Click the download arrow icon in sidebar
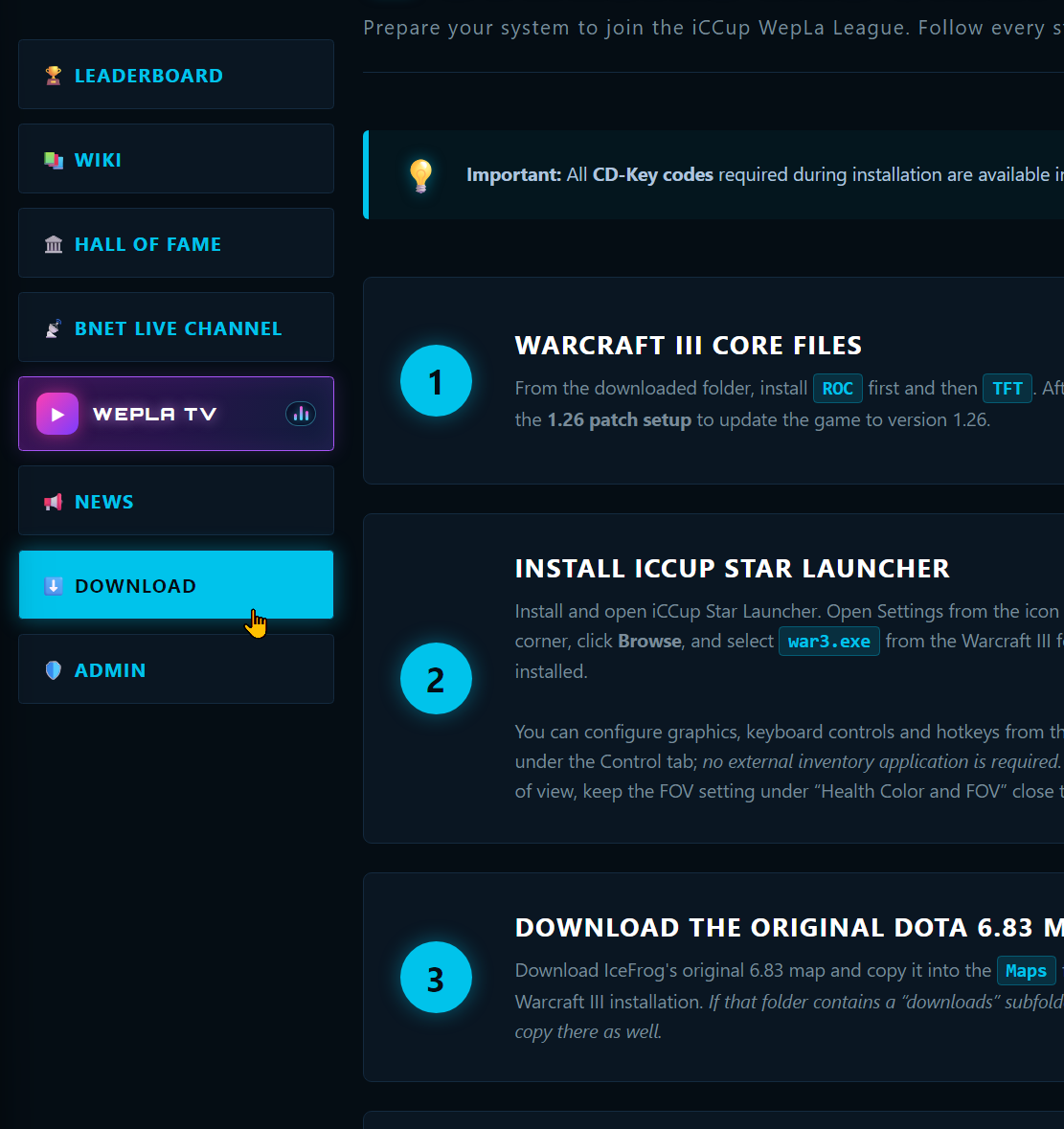 click(54, 586)
